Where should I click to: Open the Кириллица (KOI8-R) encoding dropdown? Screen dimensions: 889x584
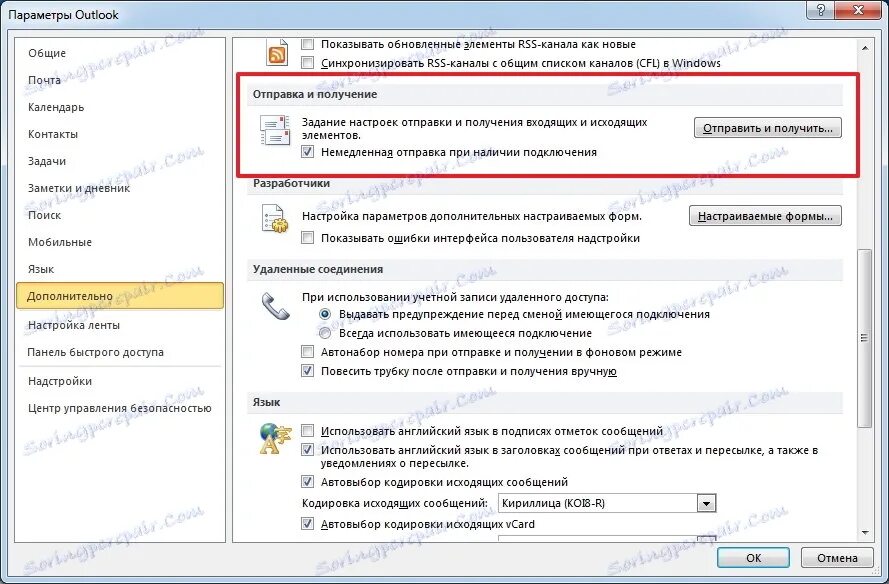tap(706, 503)
